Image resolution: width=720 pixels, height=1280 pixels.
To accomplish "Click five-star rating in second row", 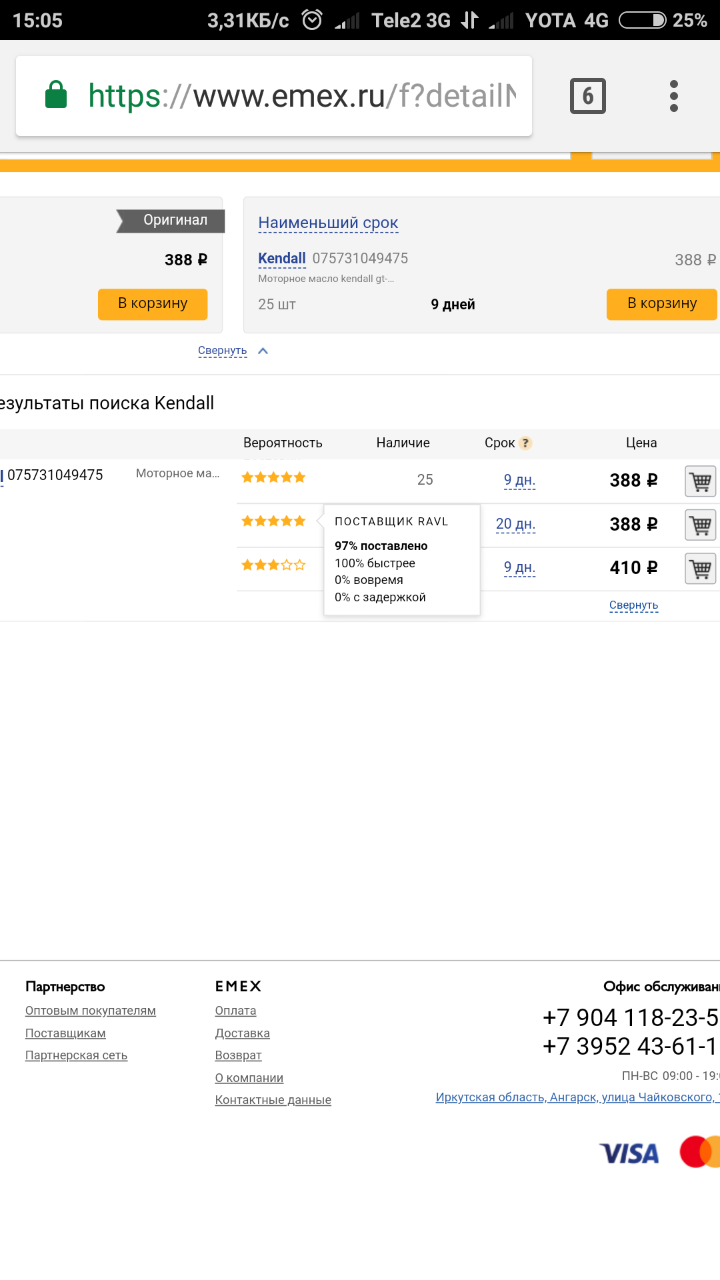I will (x=273, y=521).
